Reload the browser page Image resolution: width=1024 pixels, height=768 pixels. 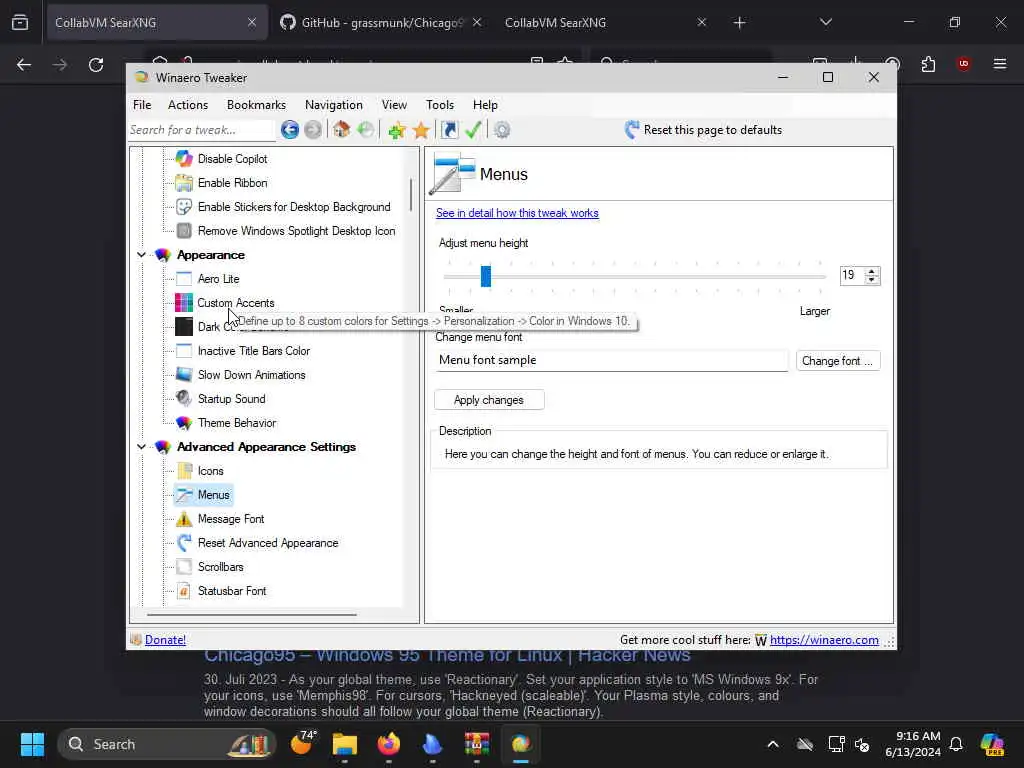click(x=96, y=65)
